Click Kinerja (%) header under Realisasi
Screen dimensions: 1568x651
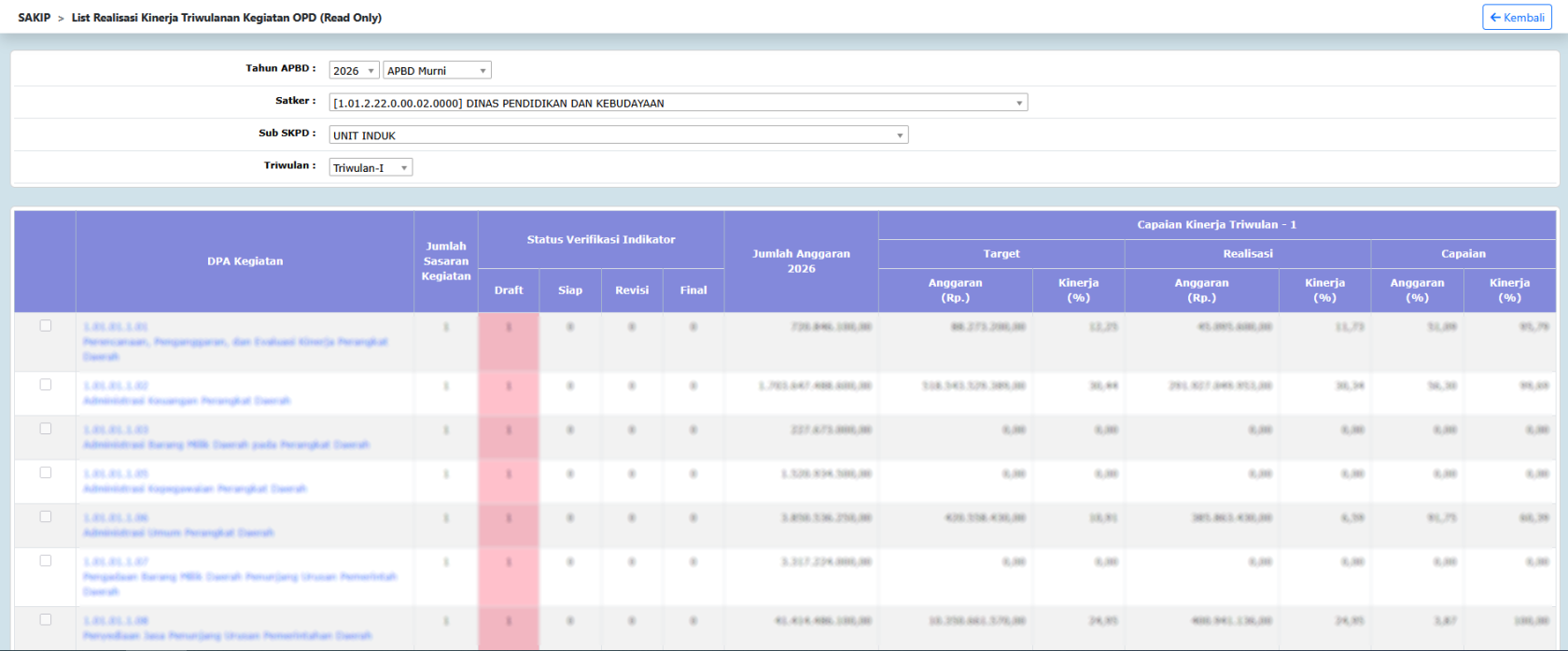tap(1325, 290)
